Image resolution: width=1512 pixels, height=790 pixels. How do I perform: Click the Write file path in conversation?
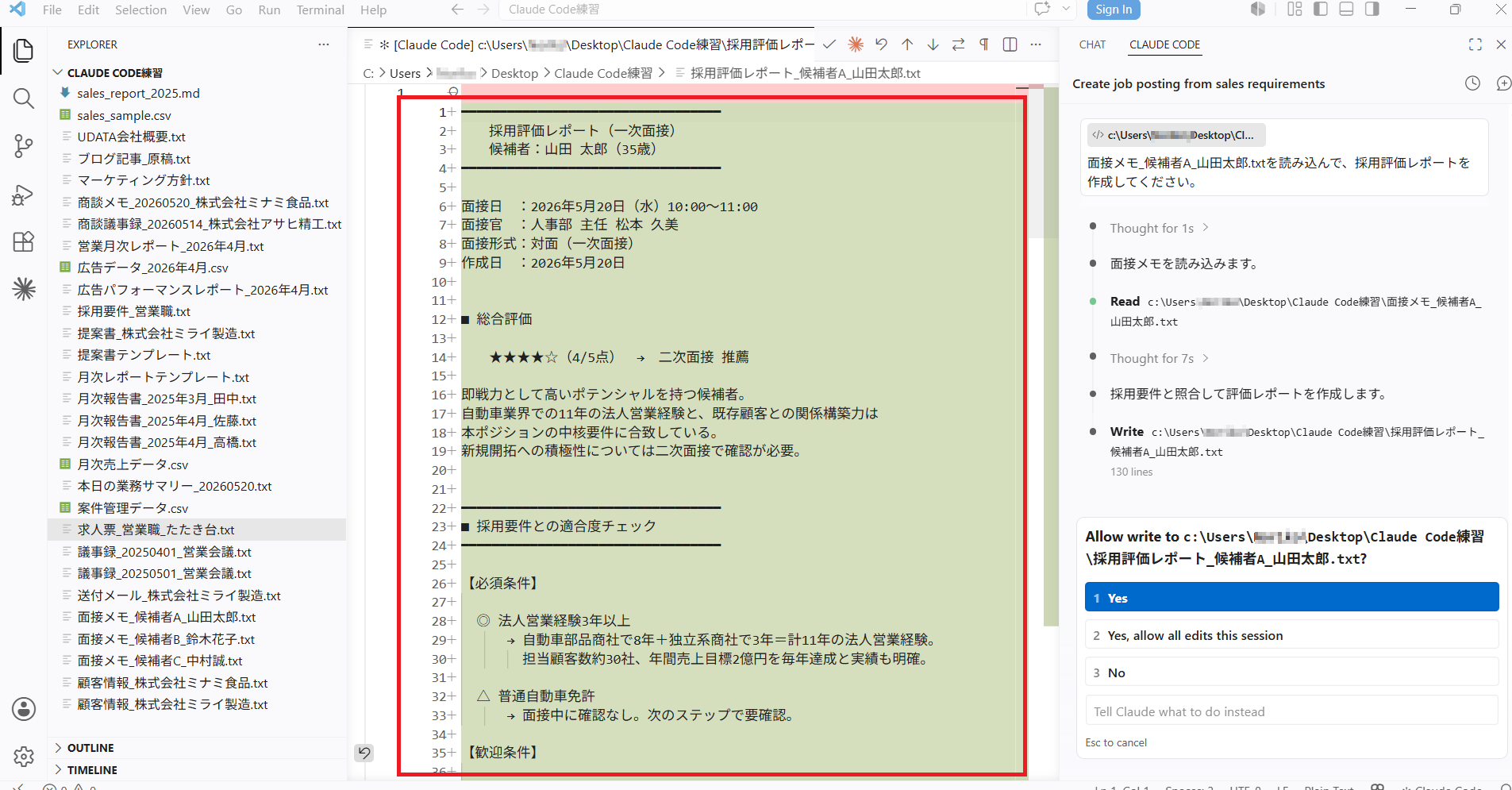(1297, 441)
